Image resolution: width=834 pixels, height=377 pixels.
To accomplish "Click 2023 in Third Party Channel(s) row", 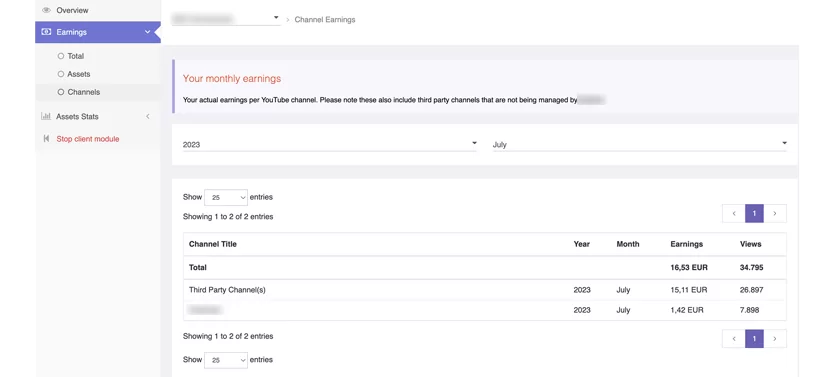I will [x=582, y=290].
